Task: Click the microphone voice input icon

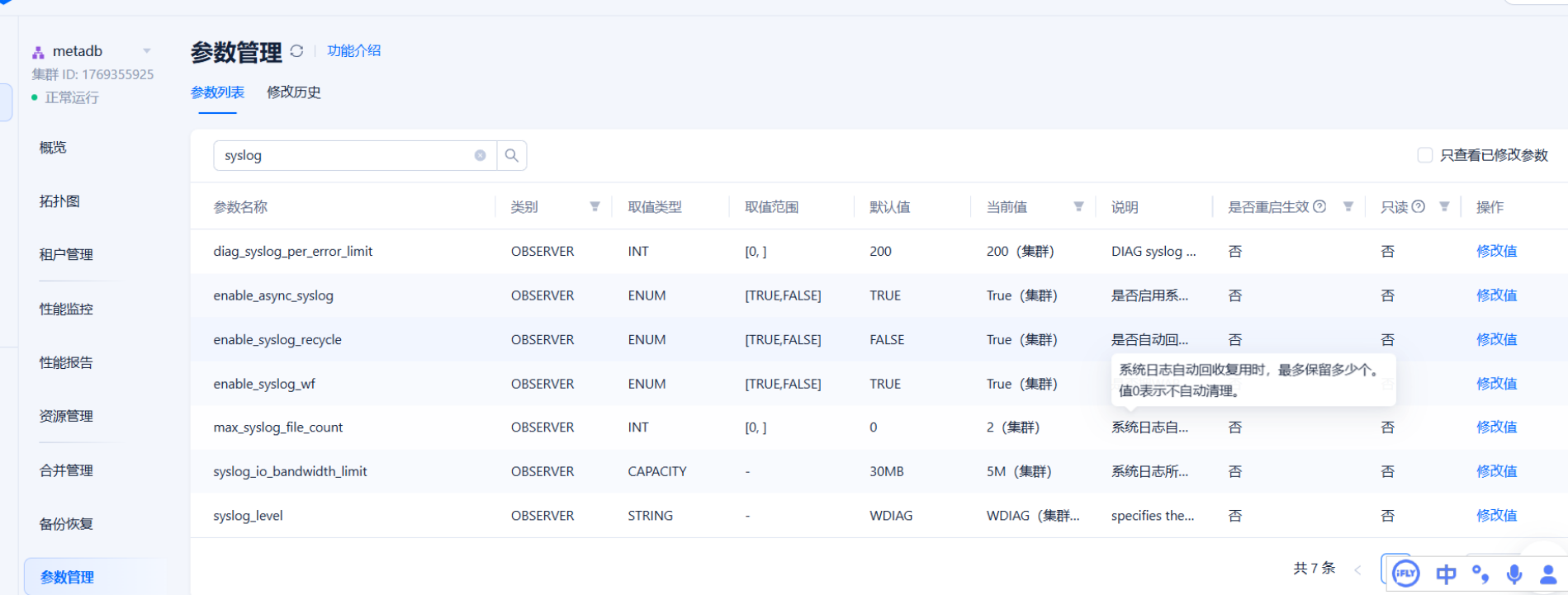Action: [x=1514, y=574]
